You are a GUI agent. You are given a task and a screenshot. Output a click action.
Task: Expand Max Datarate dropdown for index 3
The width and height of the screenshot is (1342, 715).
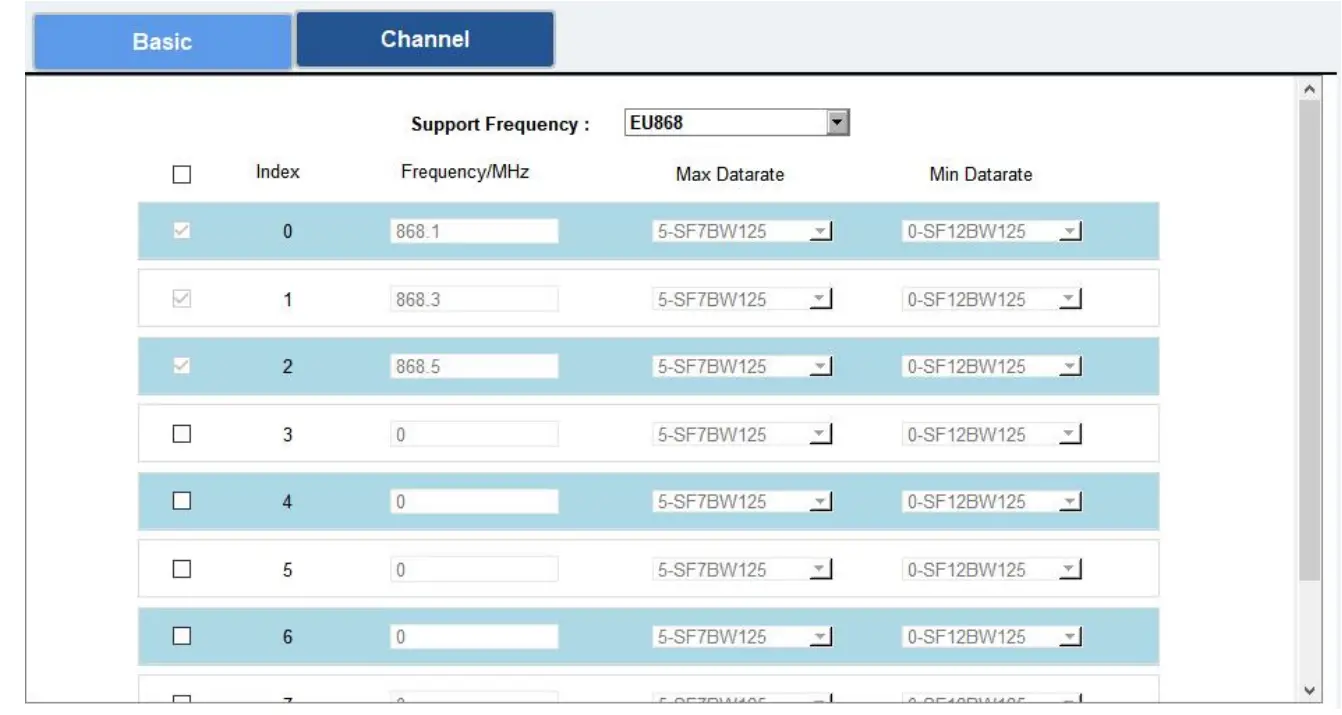742,435
